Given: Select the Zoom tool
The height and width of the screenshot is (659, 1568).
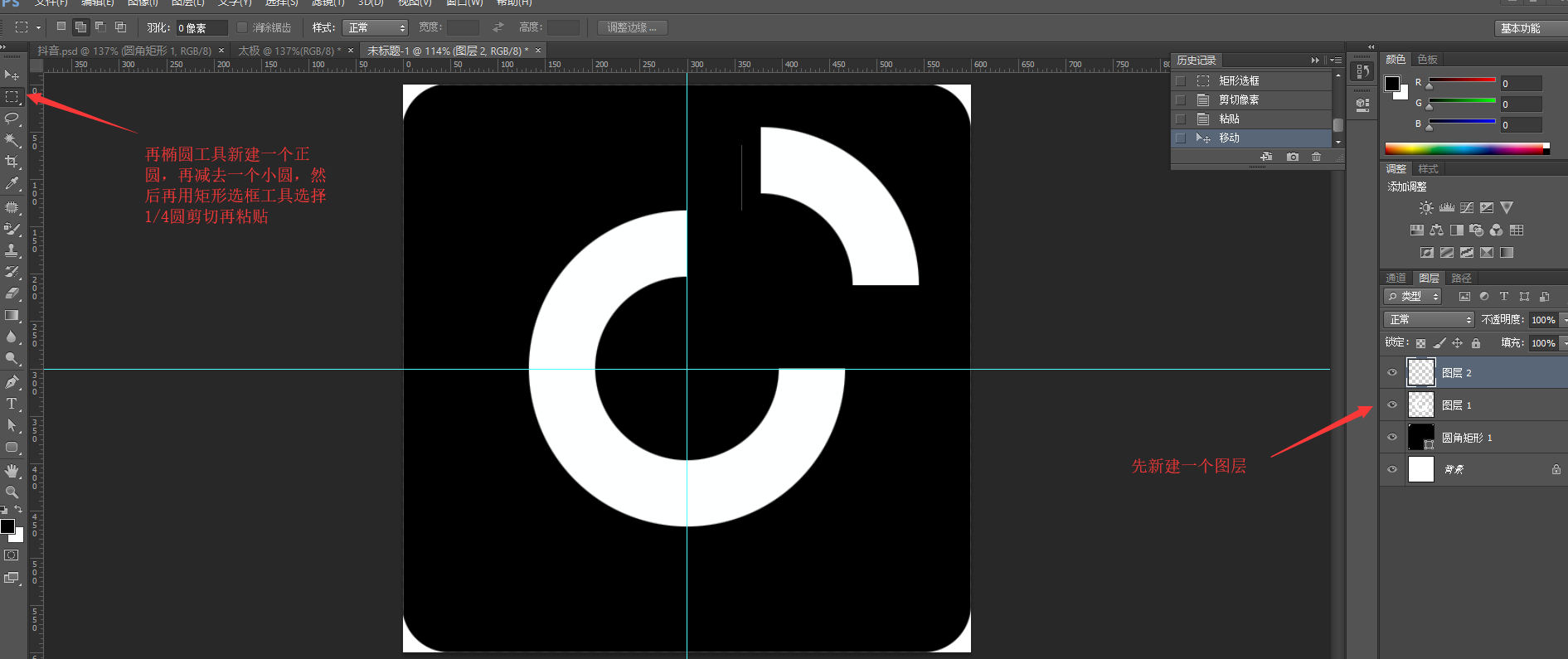Looking at the screenshot, I should point(12,492).
